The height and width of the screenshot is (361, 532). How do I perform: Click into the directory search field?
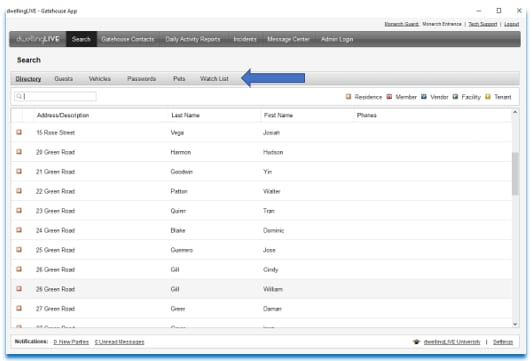(55, 96)
